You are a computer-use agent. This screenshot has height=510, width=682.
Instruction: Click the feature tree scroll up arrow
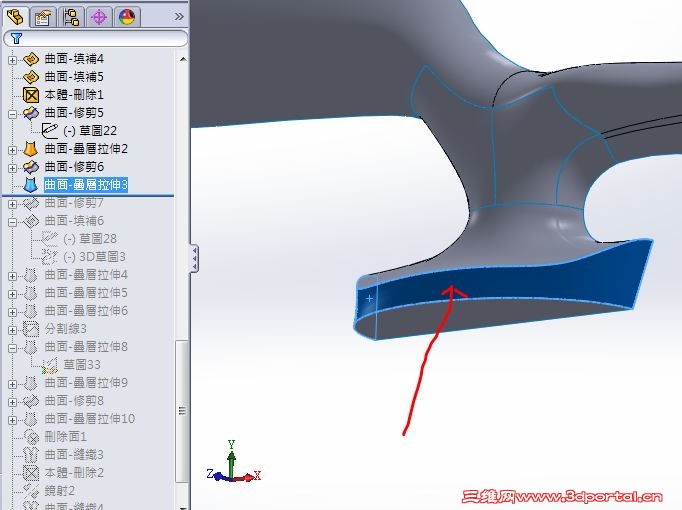[x=183, y=59]
